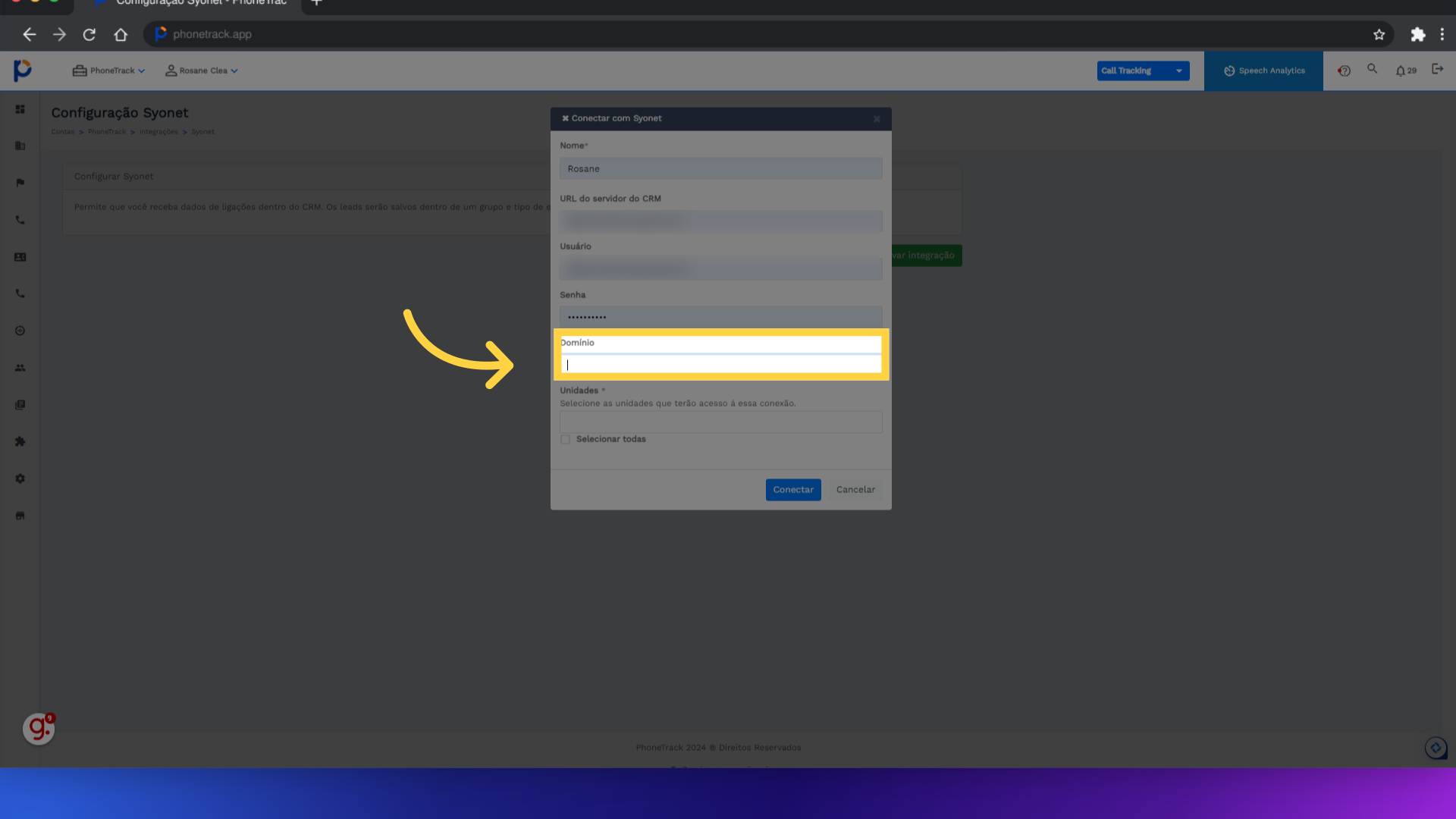This screenshot has width=1456, height=819.
Task: Click the Domínio input field
Action: pos(720,365)
